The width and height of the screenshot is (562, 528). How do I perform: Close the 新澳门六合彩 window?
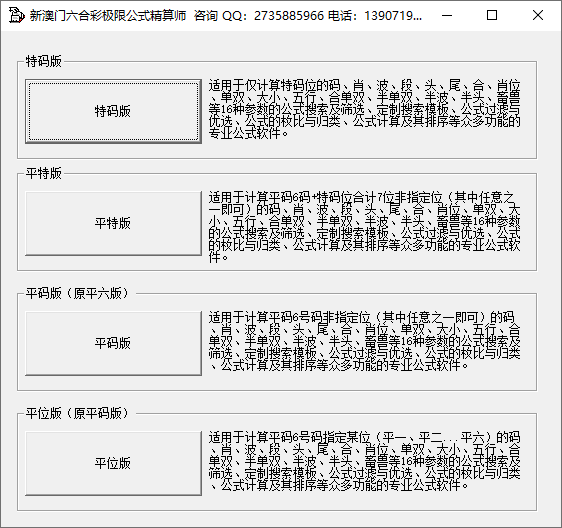click(538, 15)
